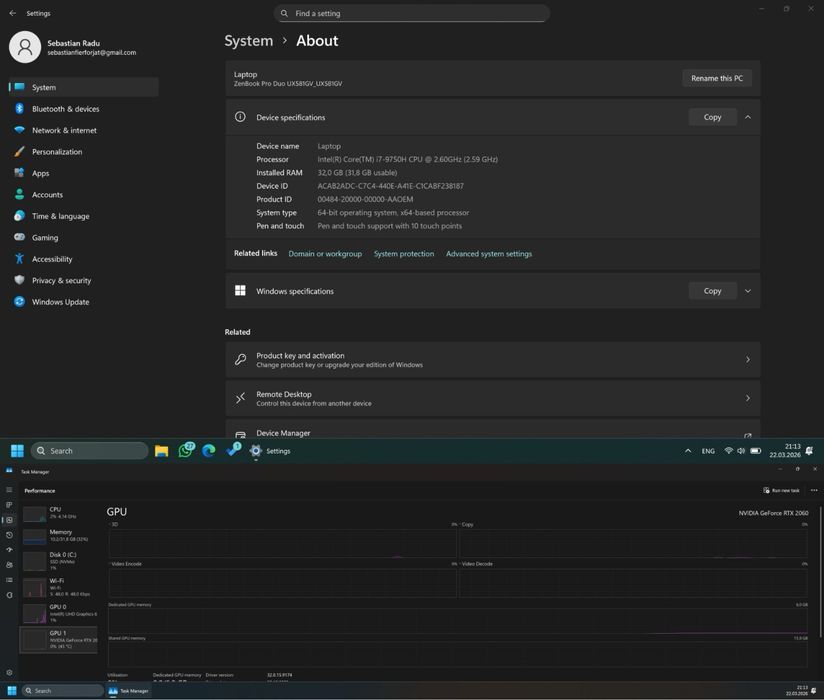Click Run new task in Task Manager
Screen dimensions: 824x700
(782, 490)
